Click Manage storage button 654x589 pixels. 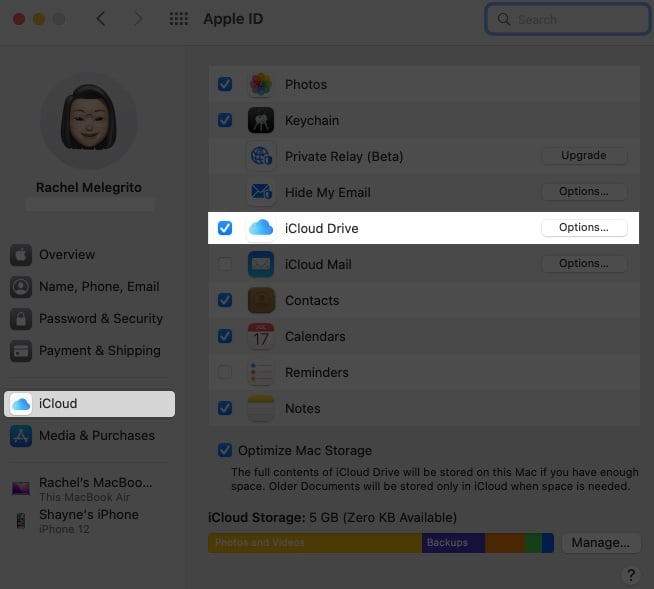coord(601,543)
